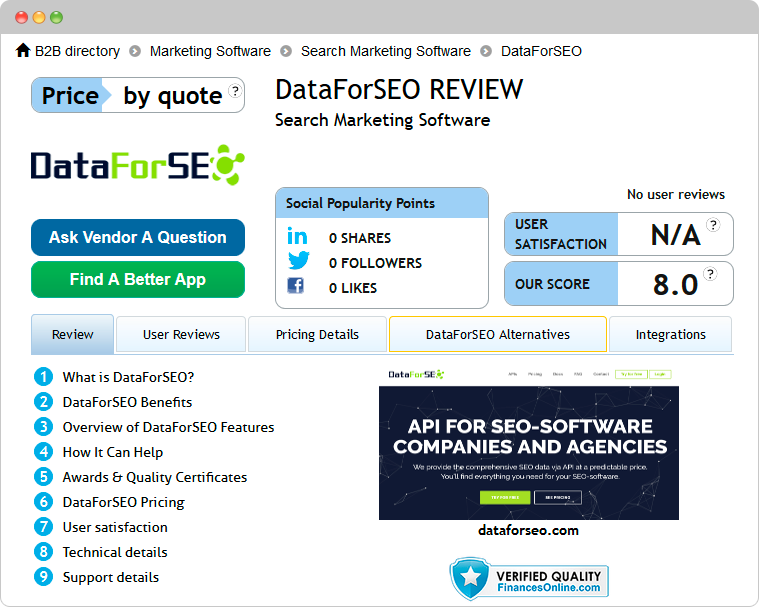Open the DataForSEO website screenshot thumbnail
This screenshot has height=607, width=759.
[529, 443]
